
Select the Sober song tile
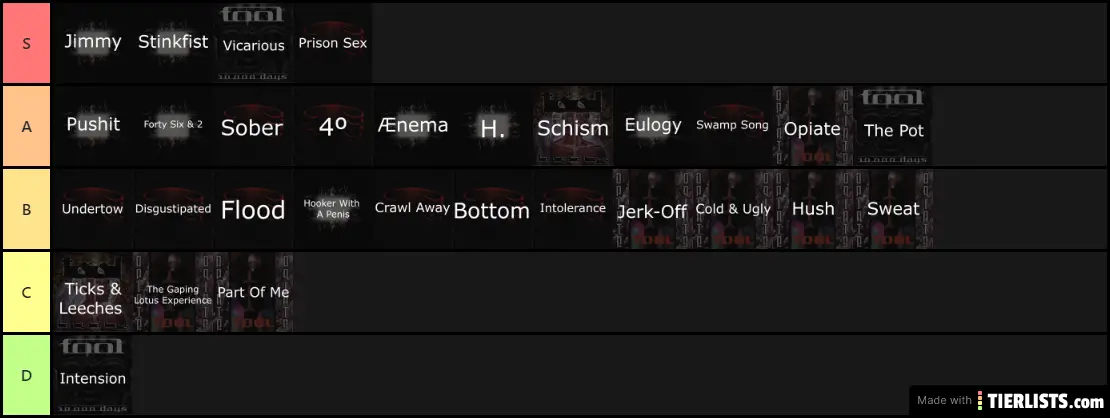point(252,127)
